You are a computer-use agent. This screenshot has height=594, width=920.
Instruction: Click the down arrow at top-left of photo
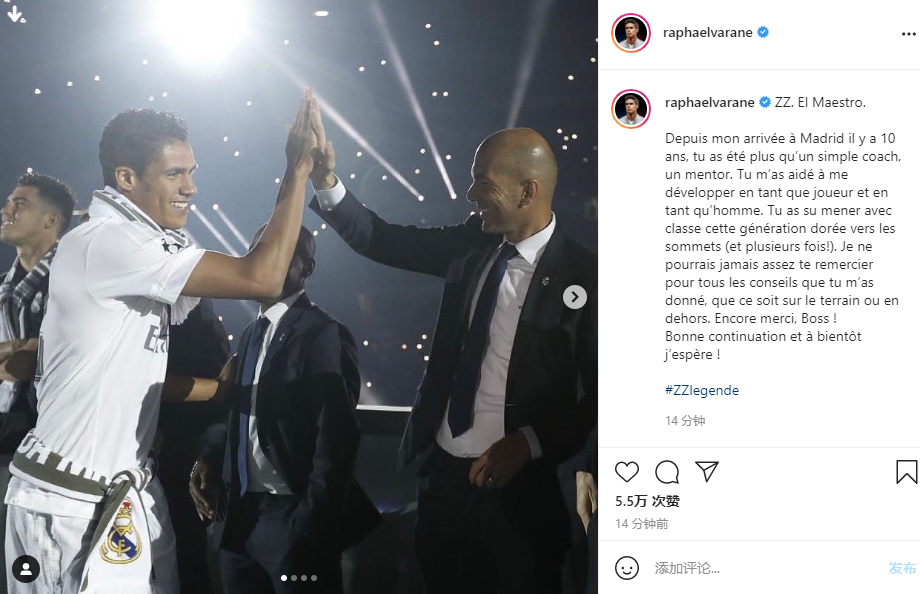[15, 14]
